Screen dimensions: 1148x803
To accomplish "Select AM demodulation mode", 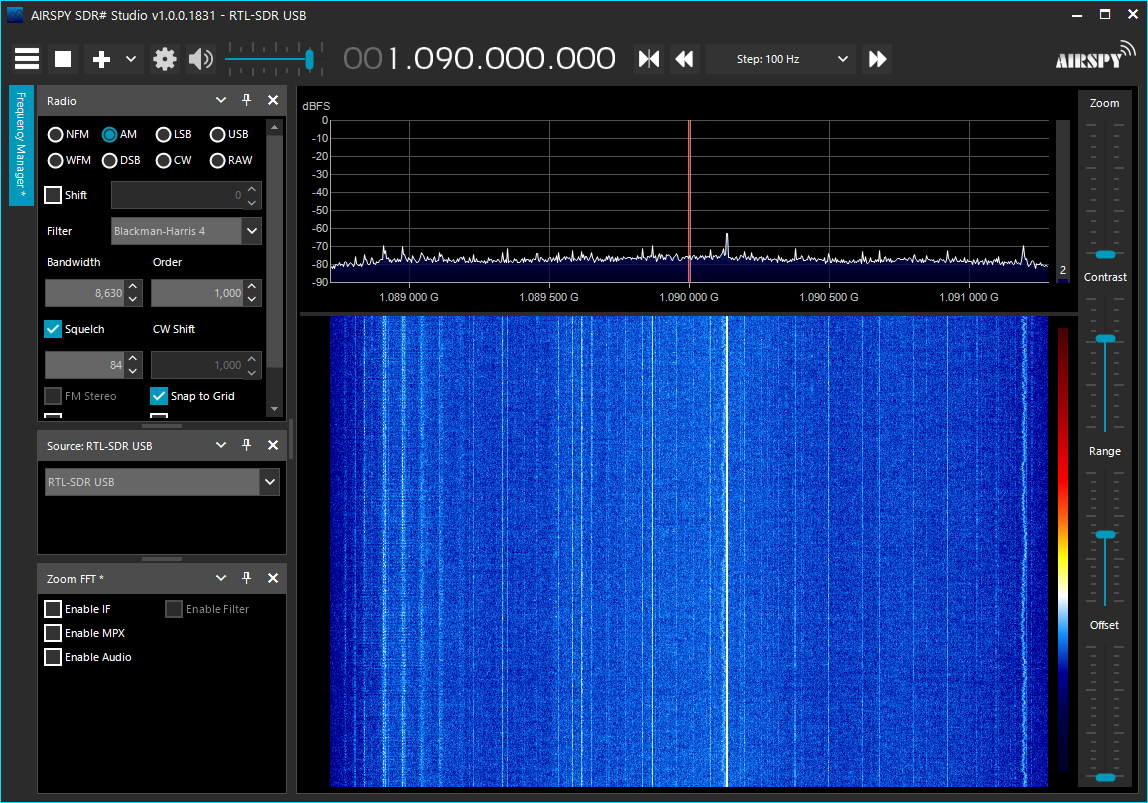I will 110,135.
